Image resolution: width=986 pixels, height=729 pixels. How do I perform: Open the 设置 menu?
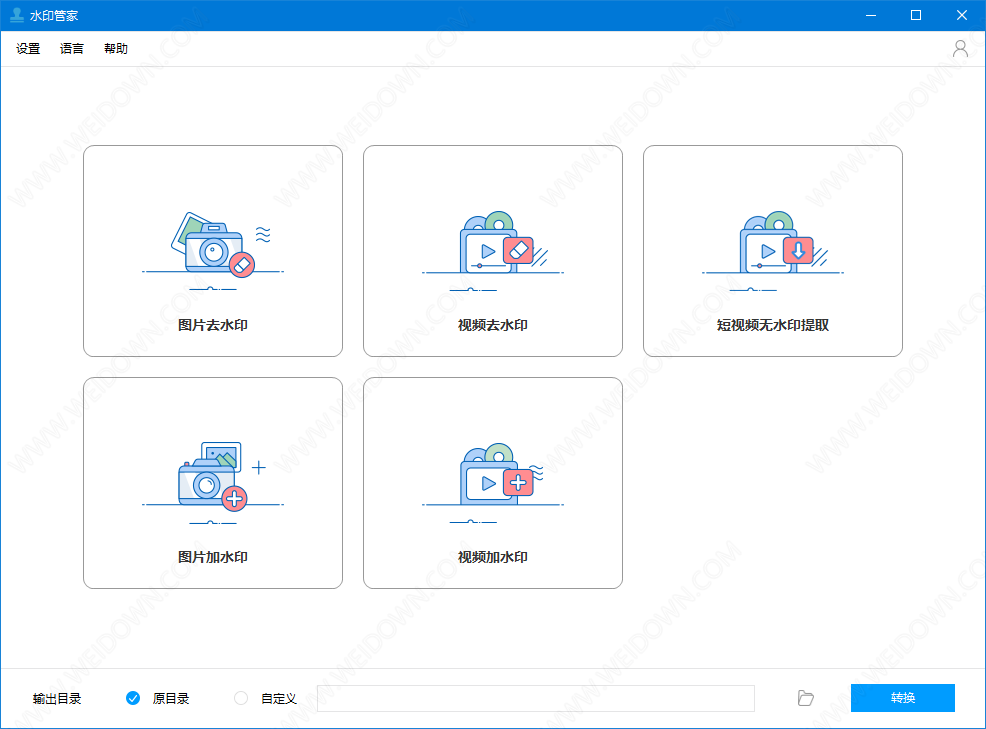(x=28, y=49)
